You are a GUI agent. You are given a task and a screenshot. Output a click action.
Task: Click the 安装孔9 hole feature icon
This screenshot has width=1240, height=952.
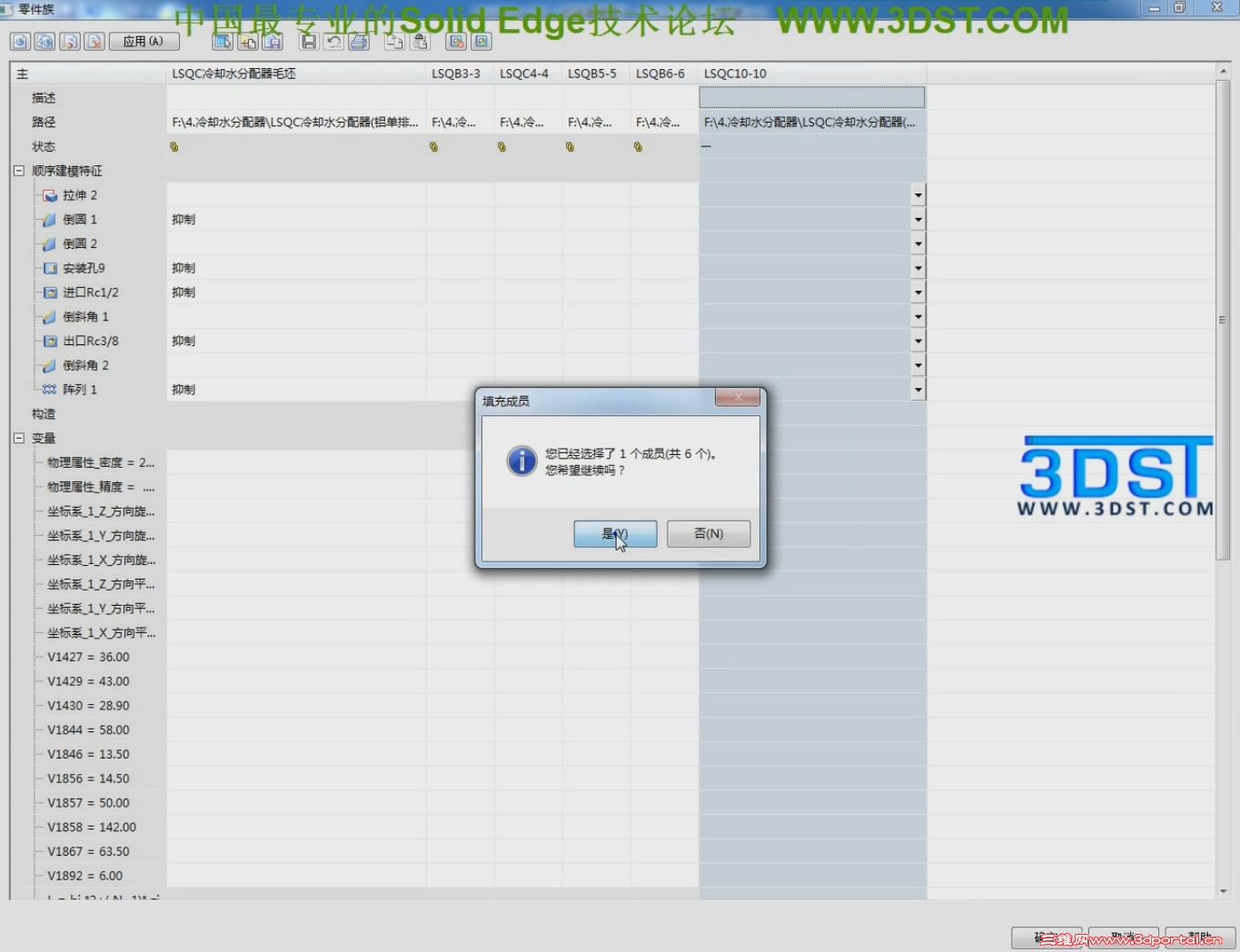pos(50,268)
